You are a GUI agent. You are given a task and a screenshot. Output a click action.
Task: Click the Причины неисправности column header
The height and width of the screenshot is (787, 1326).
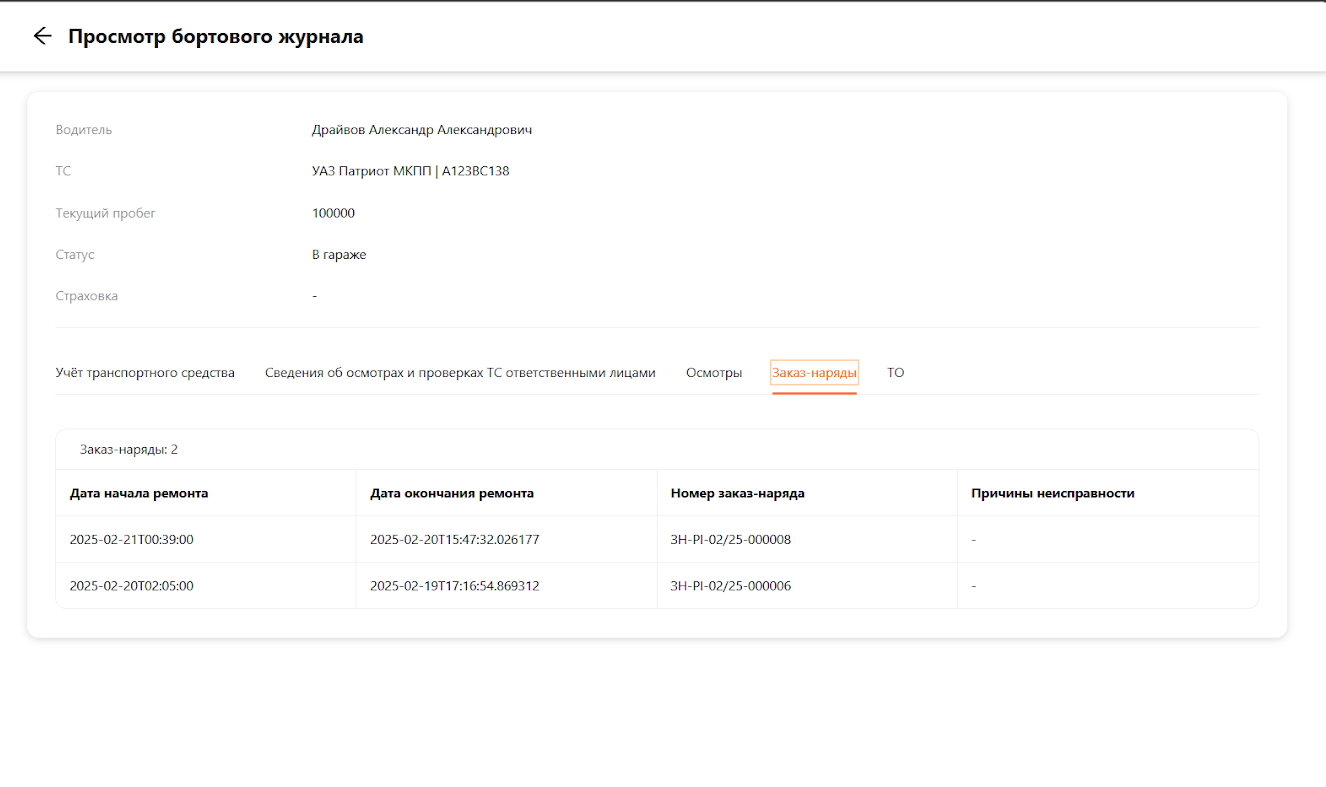[1052, 493]
